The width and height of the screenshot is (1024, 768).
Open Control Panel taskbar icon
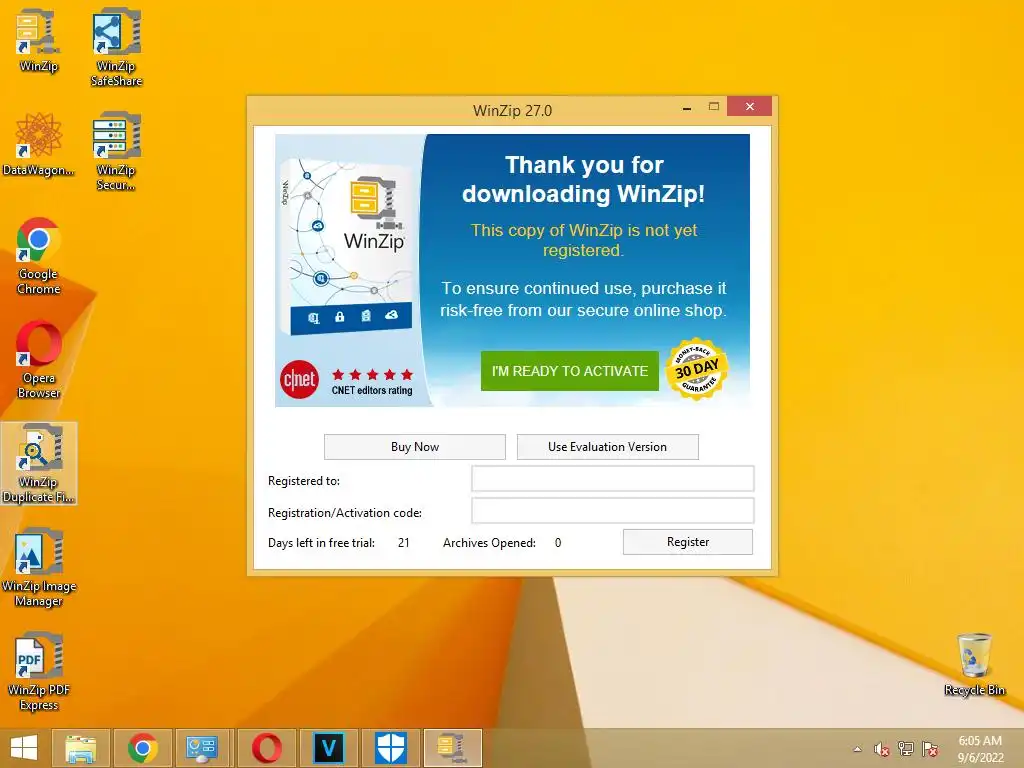(201, 748)
